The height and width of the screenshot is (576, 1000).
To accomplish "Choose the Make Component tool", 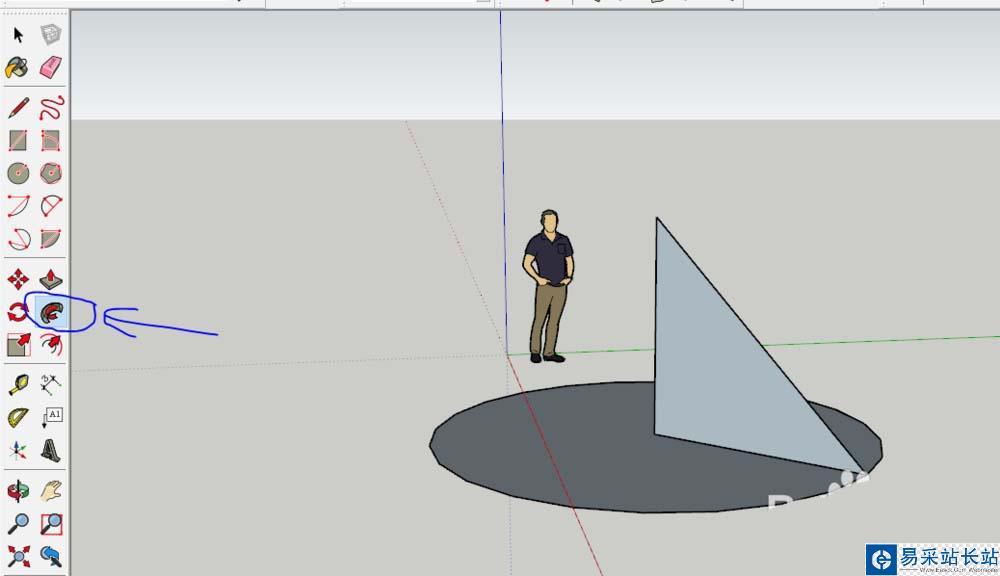I will pos(50,34).
